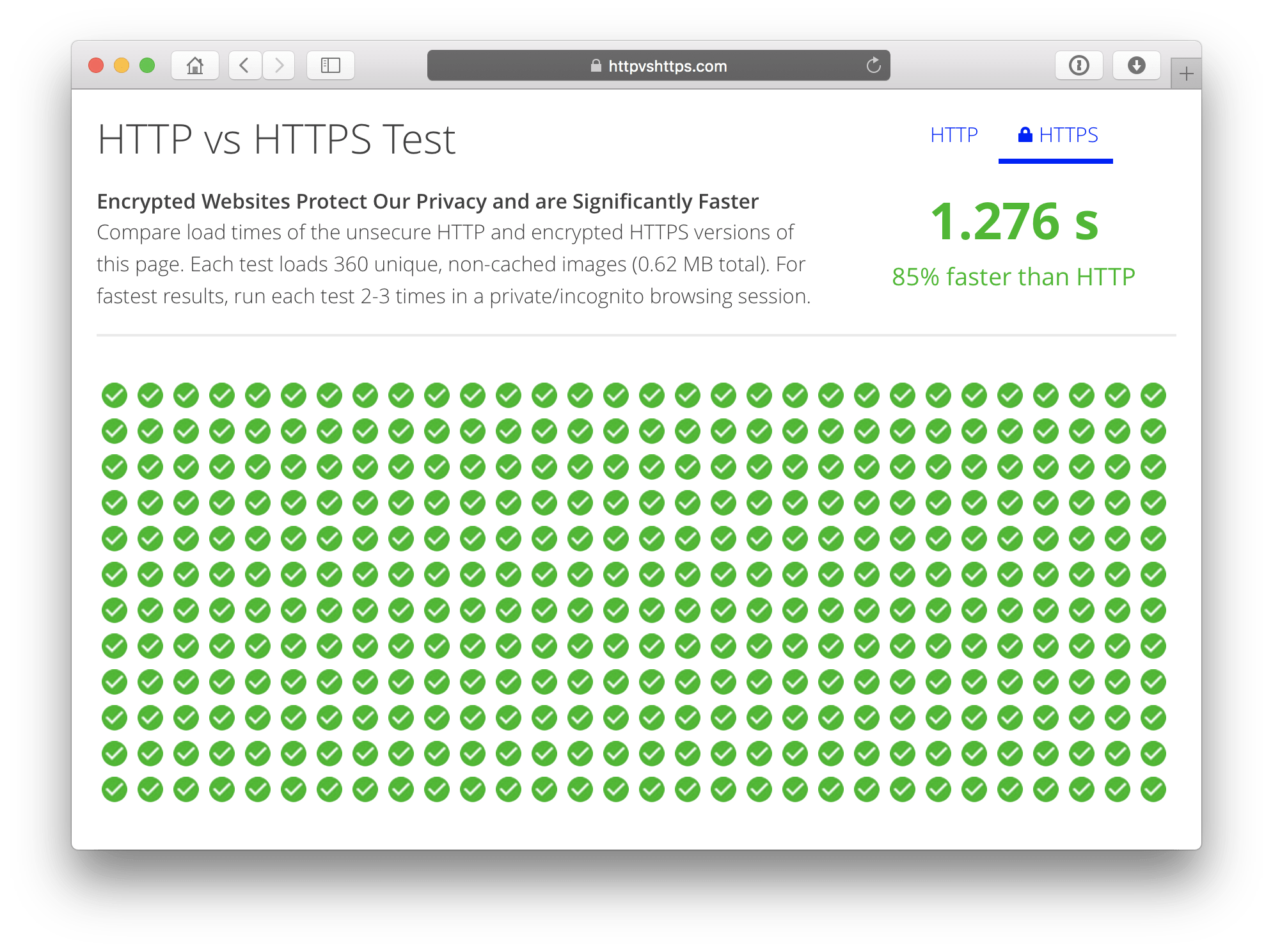This screenshot has height=952, width=1273.
Task: Click the 1.276 s load time result
Action: coord(1014,221)
